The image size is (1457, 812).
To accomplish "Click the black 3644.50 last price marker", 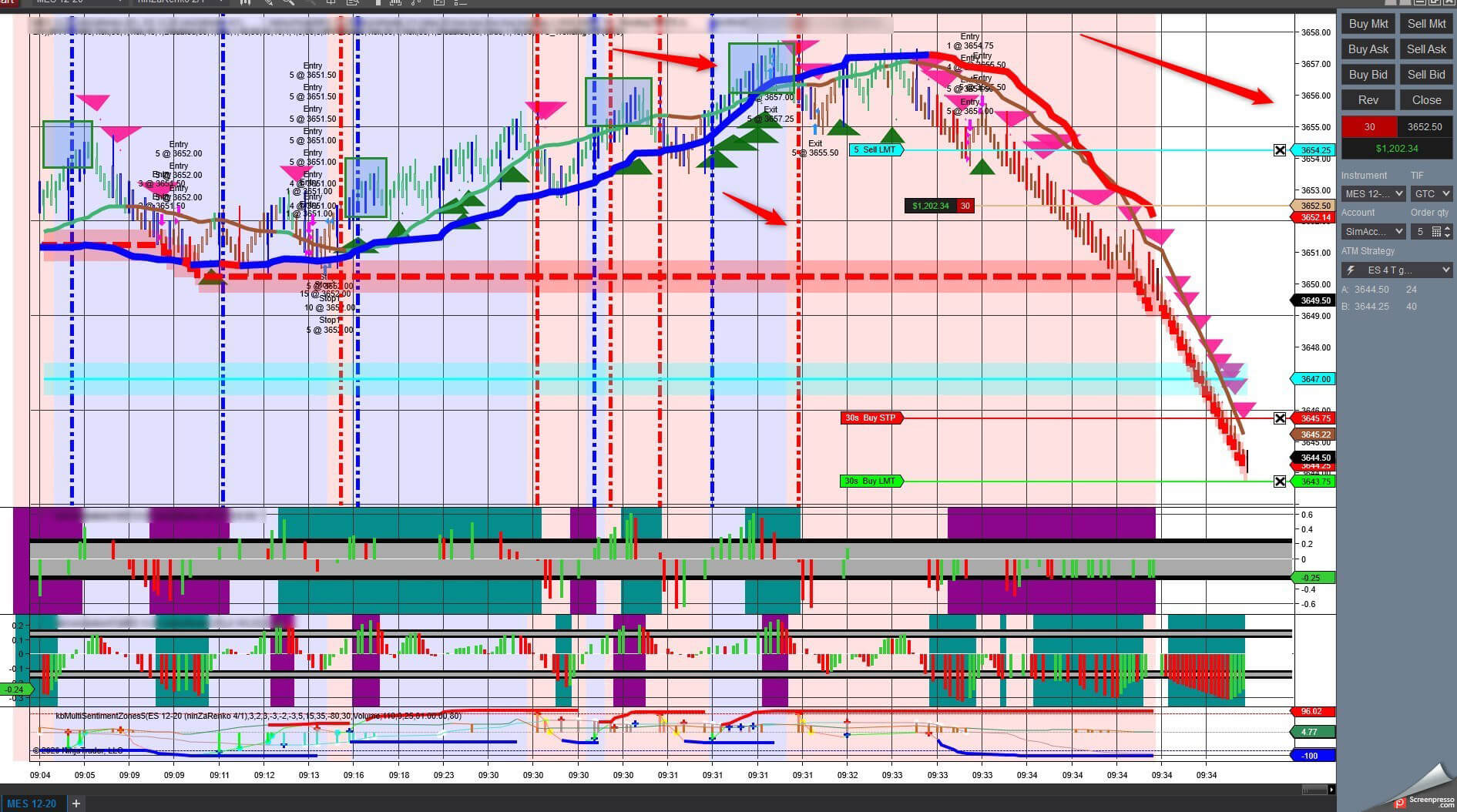I will tap(1314, 458).
